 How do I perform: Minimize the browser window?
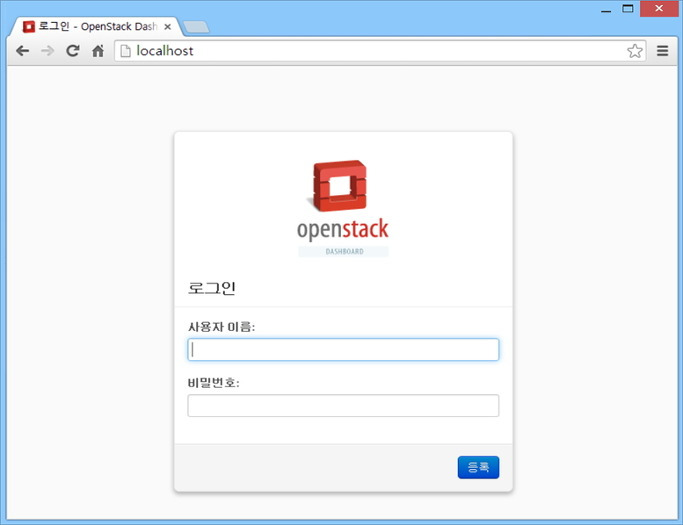pos(606,9)
